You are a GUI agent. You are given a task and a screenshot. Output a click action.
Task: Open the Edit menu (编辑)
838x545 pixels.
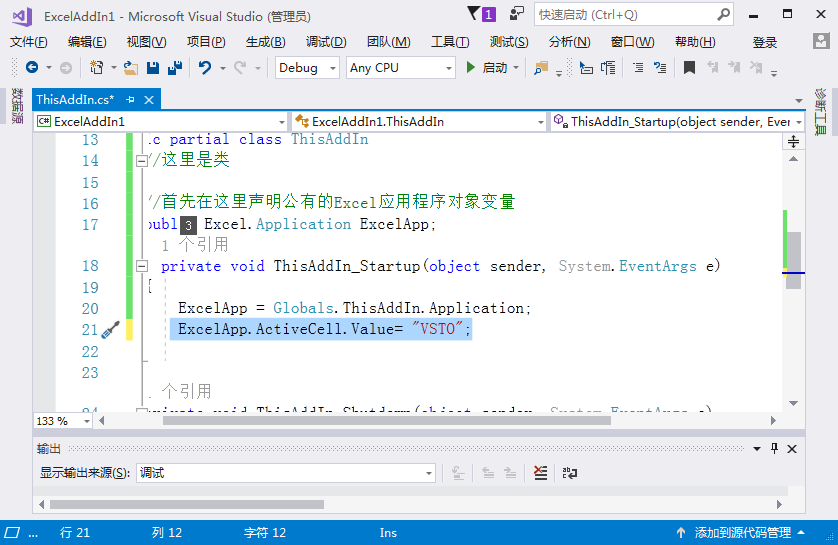[87, 42]
